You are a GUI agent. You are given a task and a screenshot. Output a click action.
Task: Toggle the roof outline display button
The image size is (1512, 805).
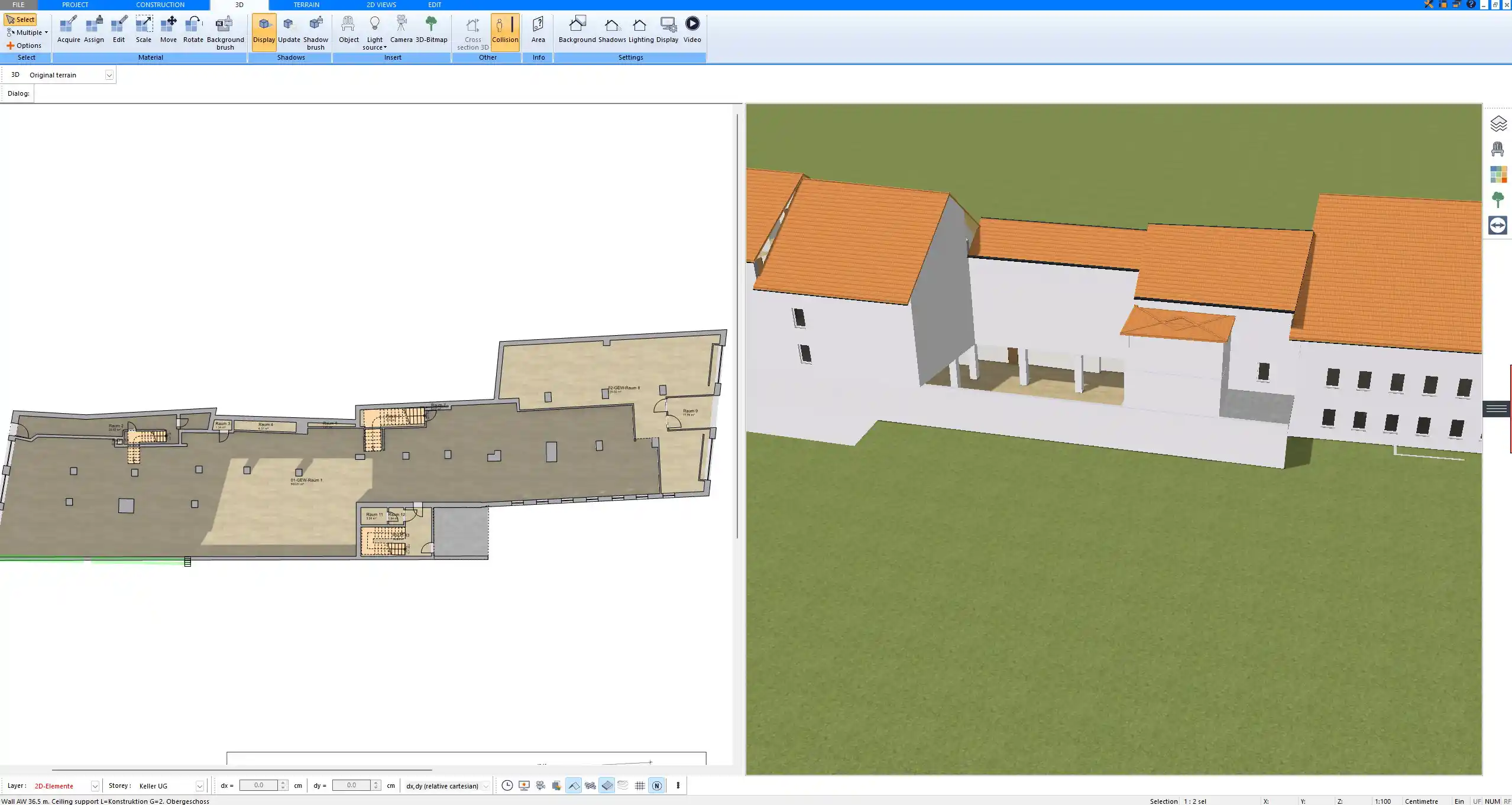[574, 785]
